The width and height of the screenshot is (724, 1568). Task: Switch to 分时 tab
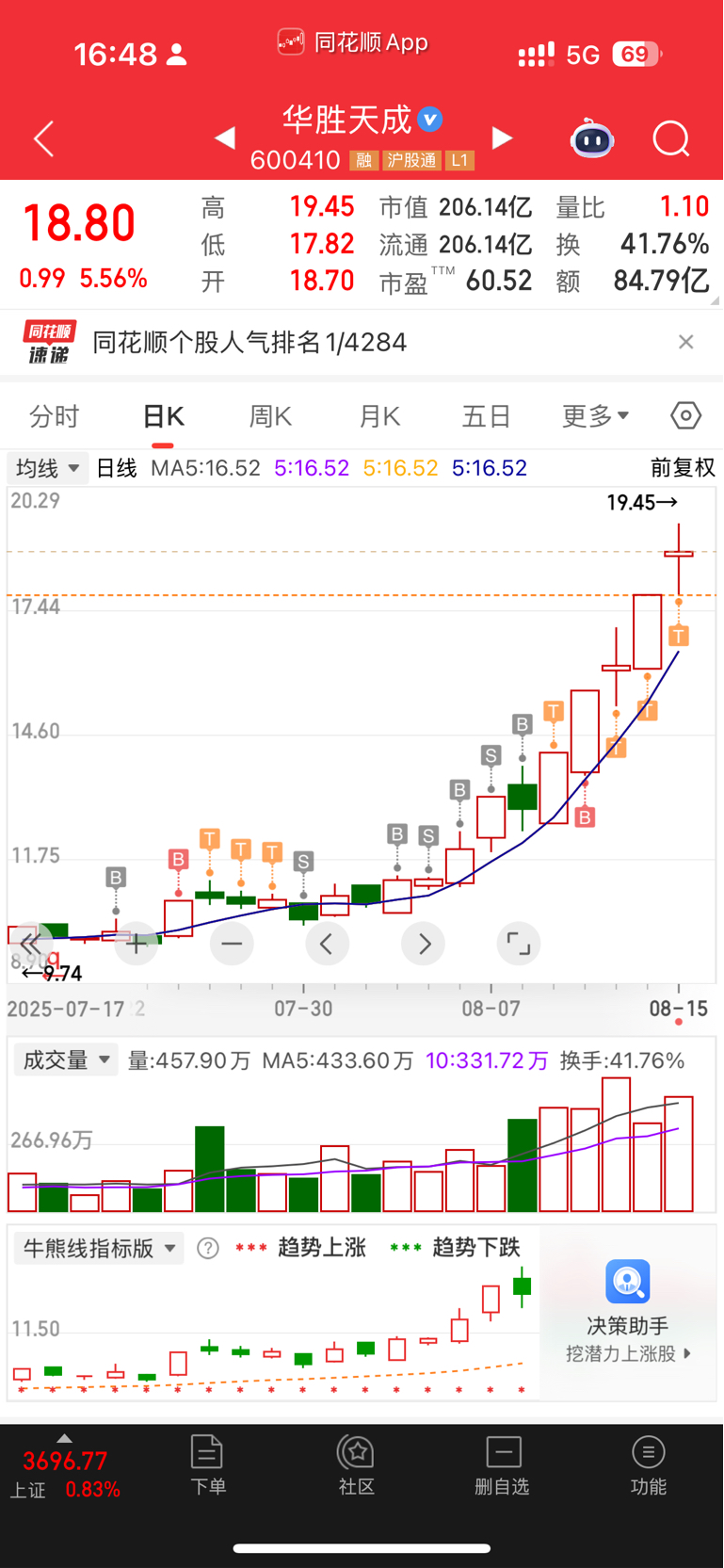click(55, 416)
